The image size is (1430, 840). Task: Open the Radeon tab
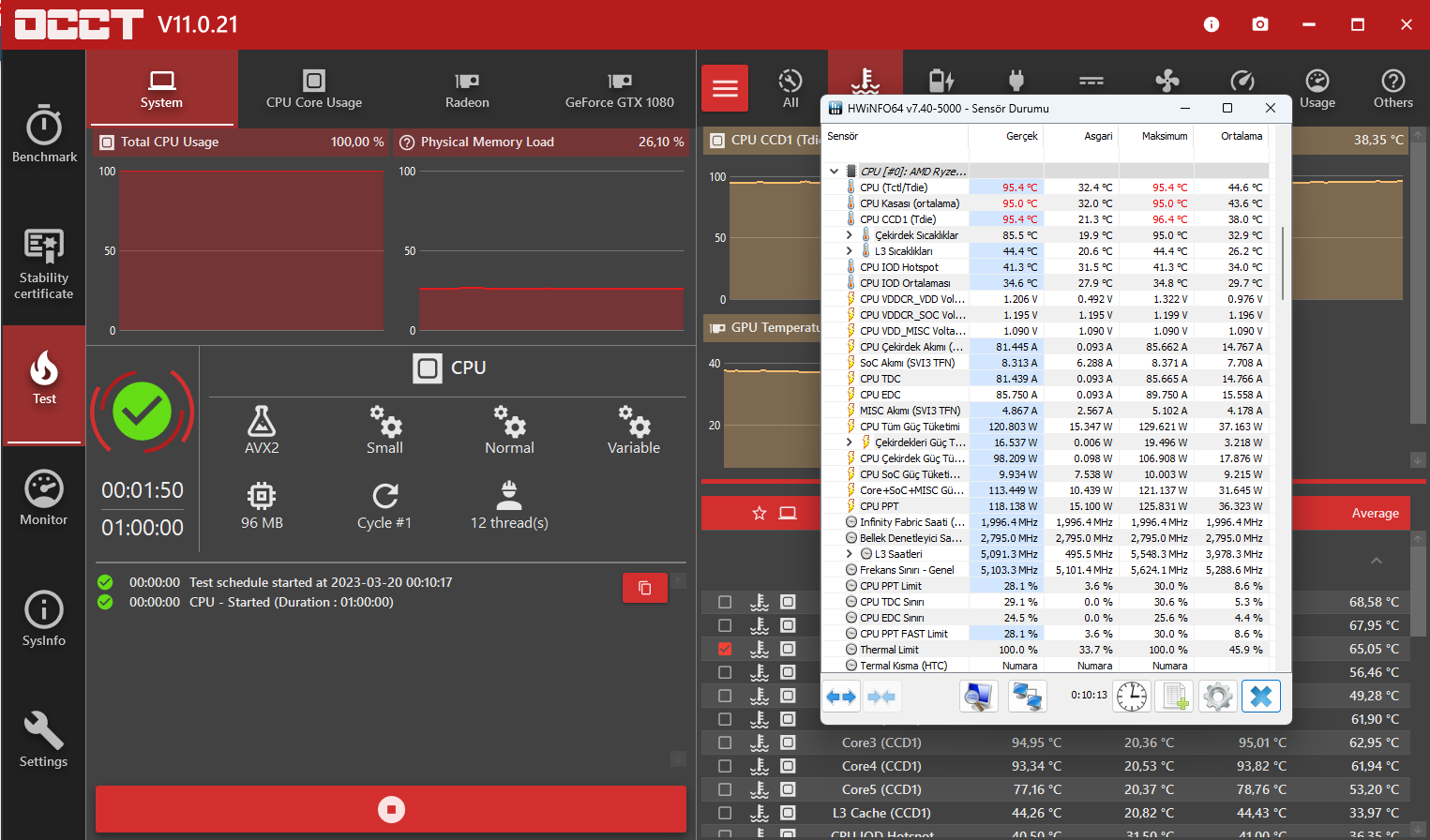467,88
